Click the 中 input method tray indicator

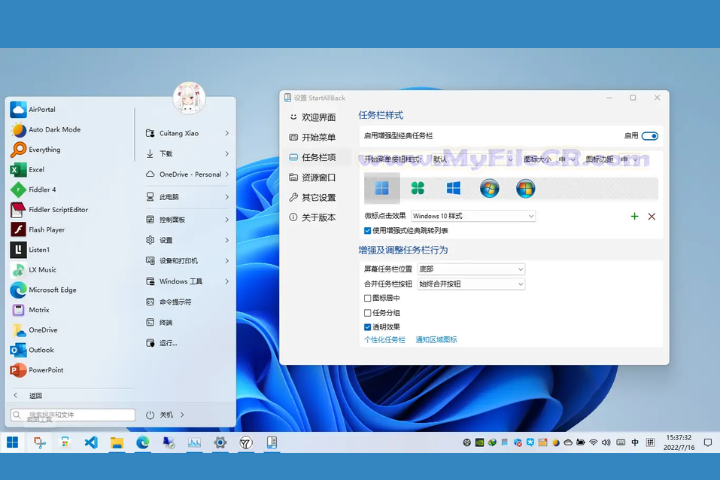point(635,442)
